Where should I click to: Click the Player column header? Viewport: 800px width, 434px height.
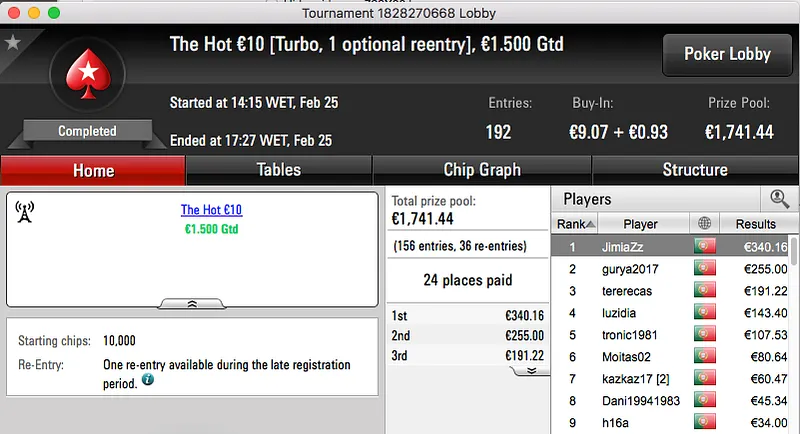pos(640,224)
